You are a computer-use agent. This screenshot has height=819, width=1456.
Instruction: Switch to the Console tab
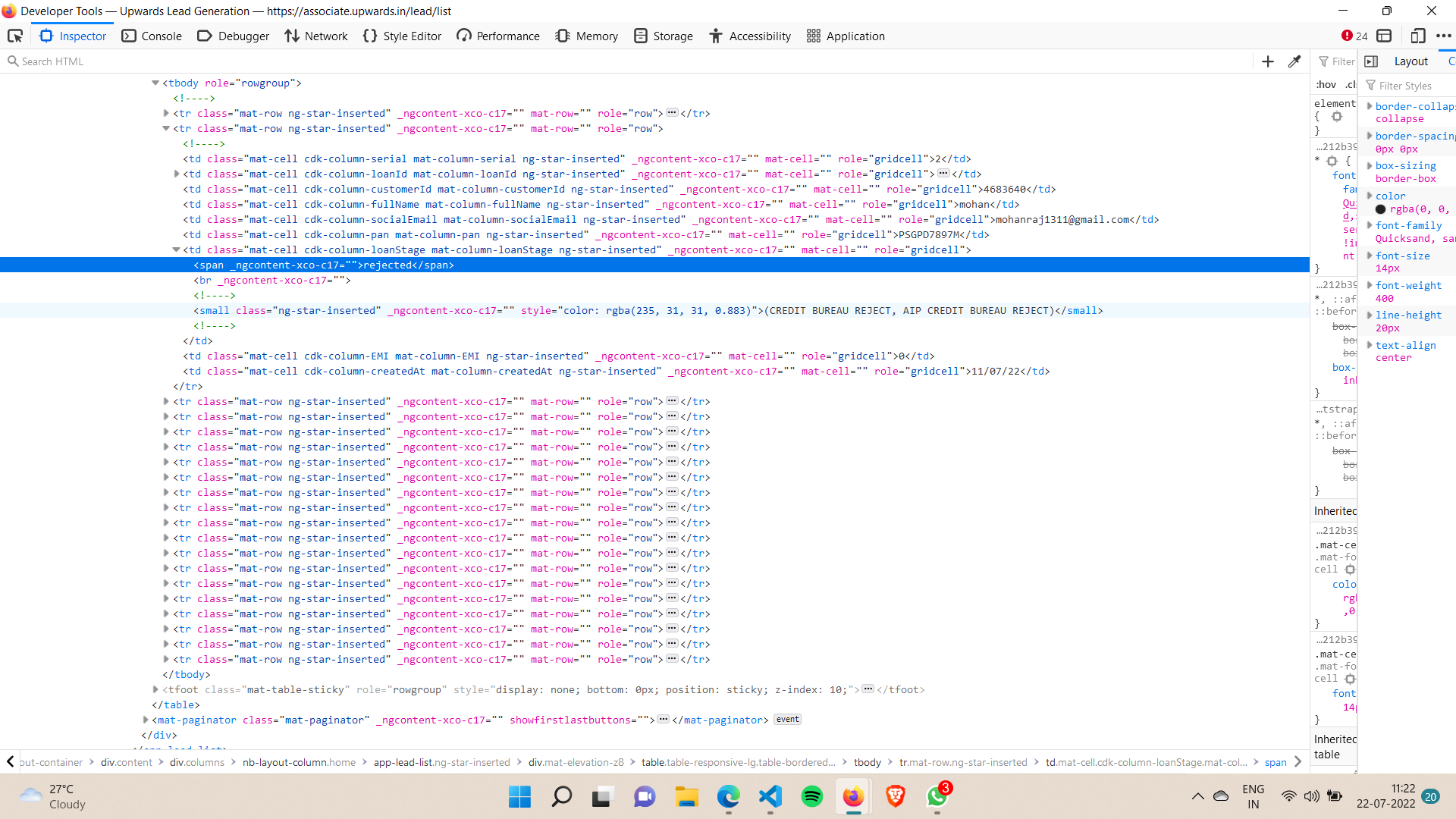pos(152,36)
